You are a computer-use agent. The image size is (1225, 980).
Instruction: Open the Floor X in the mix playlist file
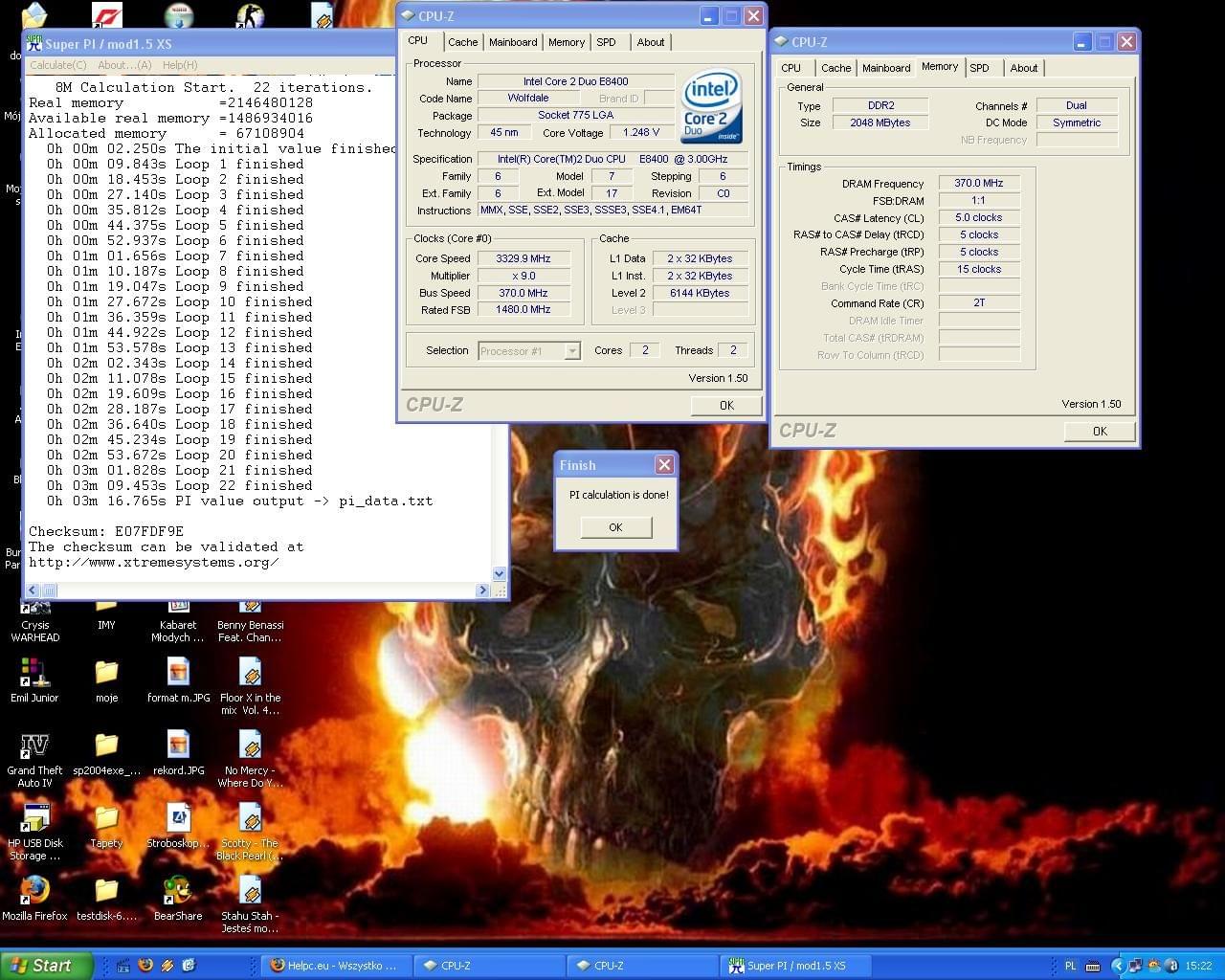(250, 687)
